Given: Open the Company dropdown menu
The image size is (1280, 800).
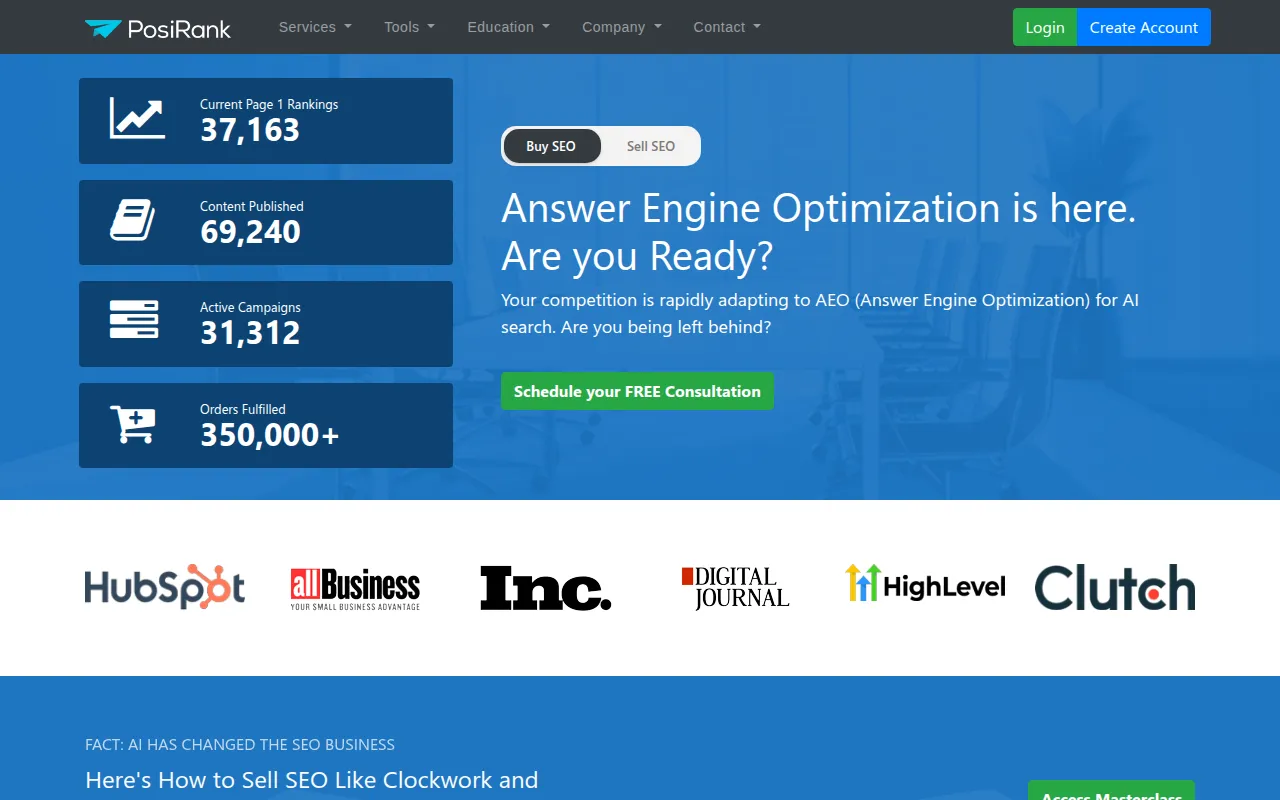Looking at the screenshot, I should pyautogui.click(x=622, y=27).
